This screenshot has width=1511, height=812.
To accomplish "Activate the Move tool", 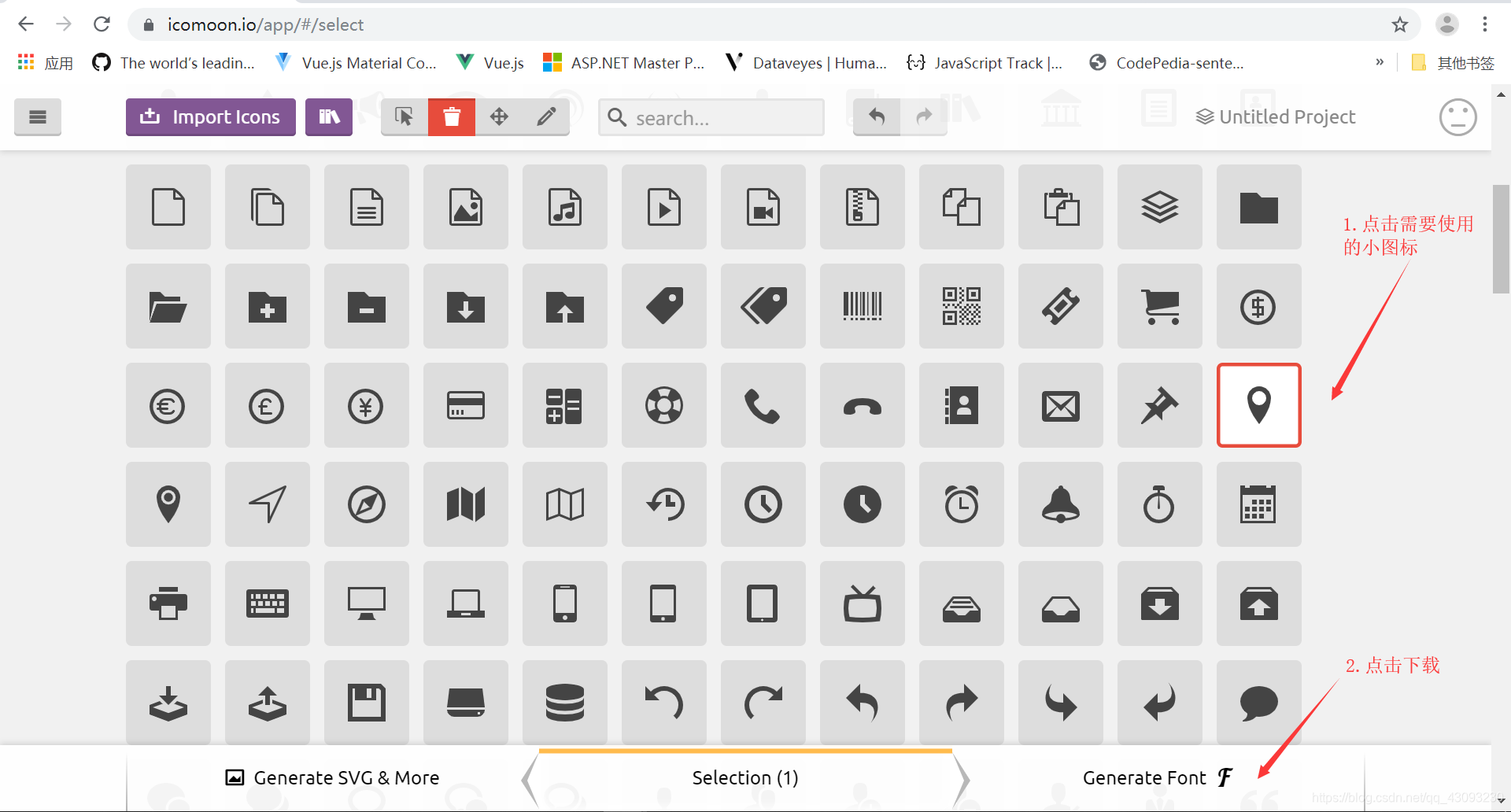I will point(499,117).
